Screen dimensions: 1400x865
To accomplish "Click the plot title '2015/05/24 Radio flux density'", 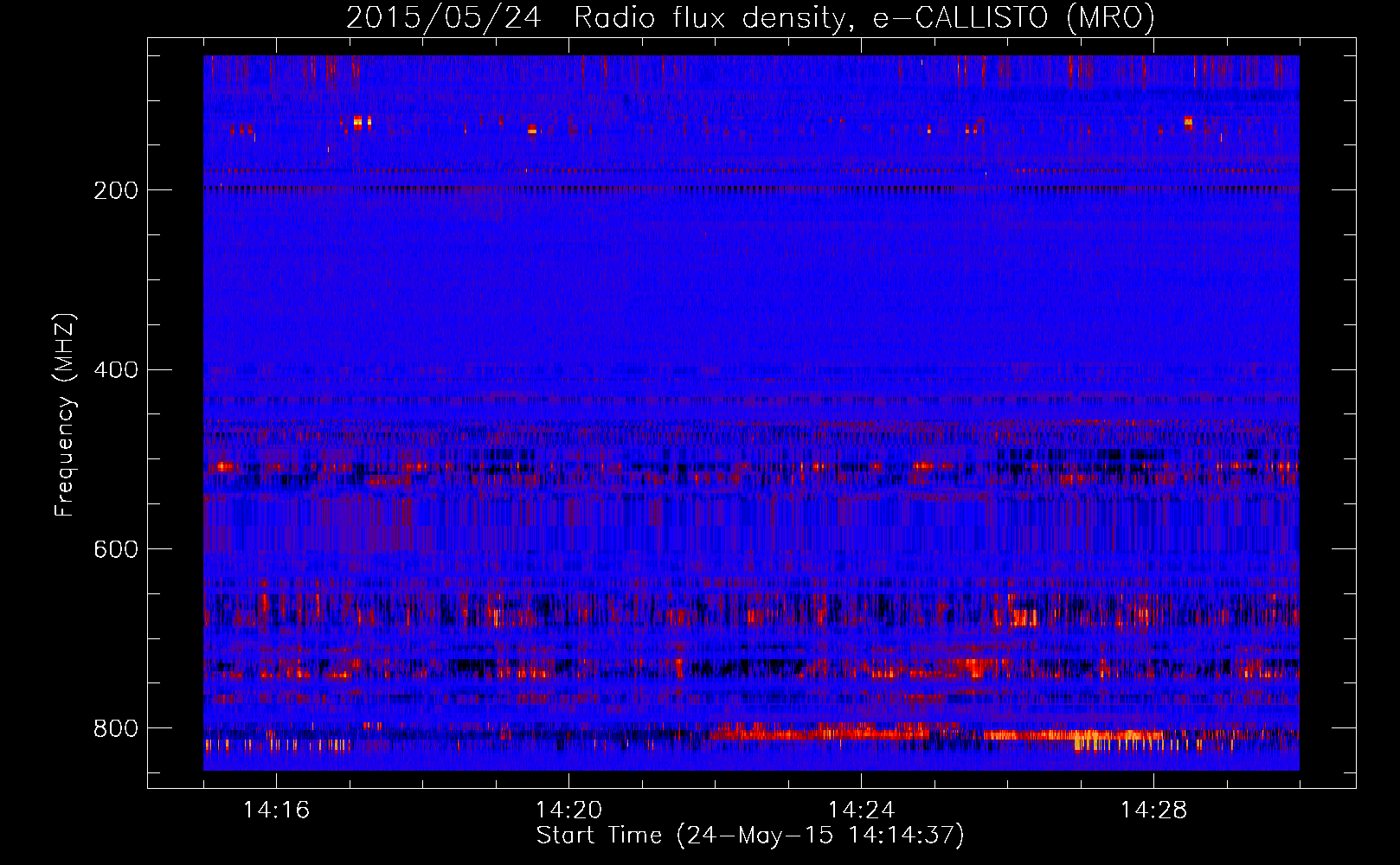I will (750, 17).
